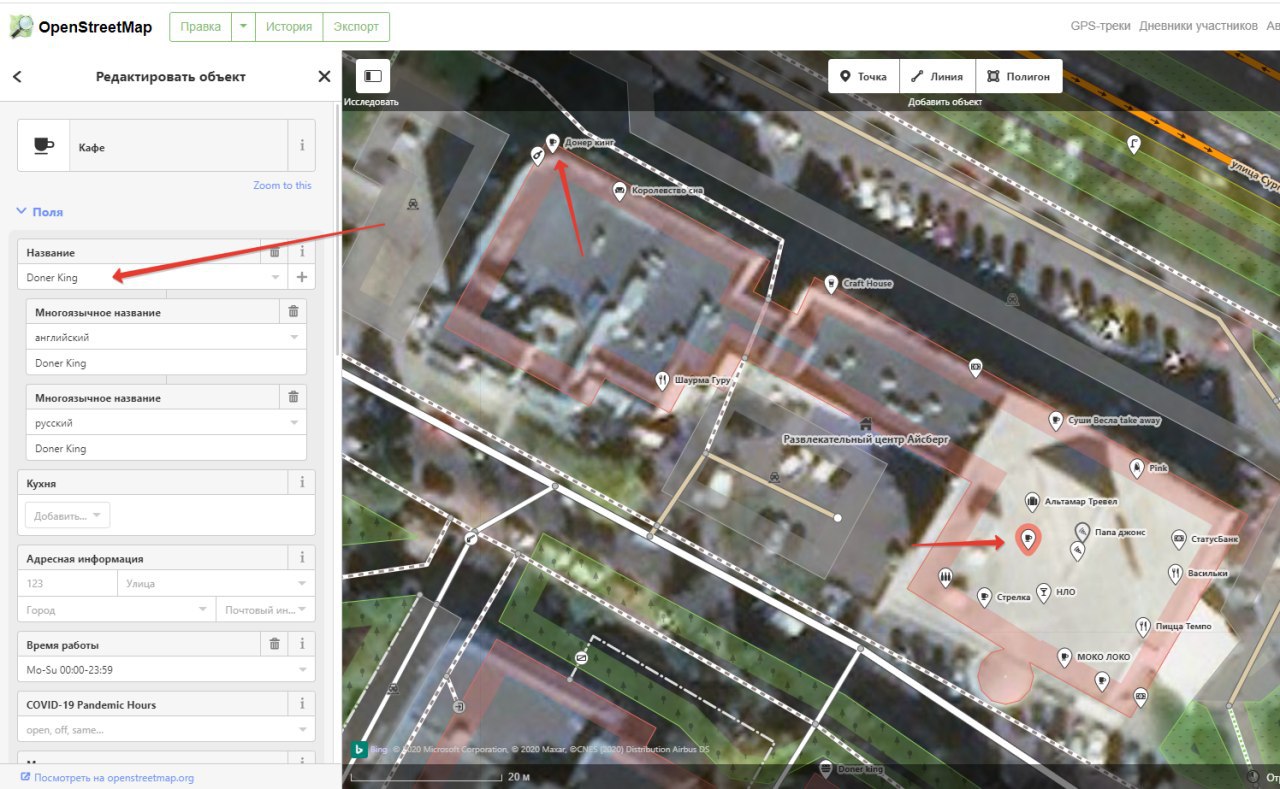Select the МОКО ЛОКО cafe marker

pyautogui.click(x=1065, y=657)
